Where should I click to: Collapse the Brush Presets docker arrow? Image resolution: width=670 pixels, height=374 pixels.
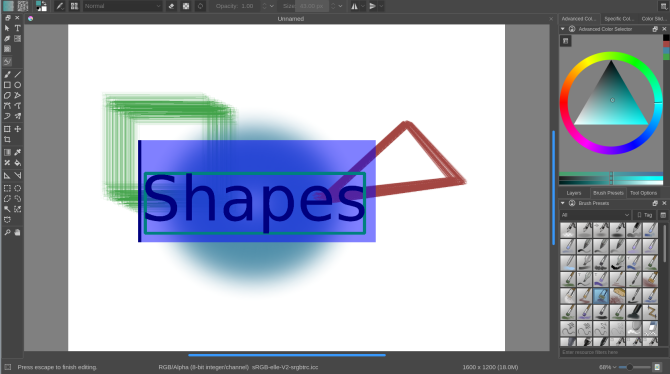point(563,203)
